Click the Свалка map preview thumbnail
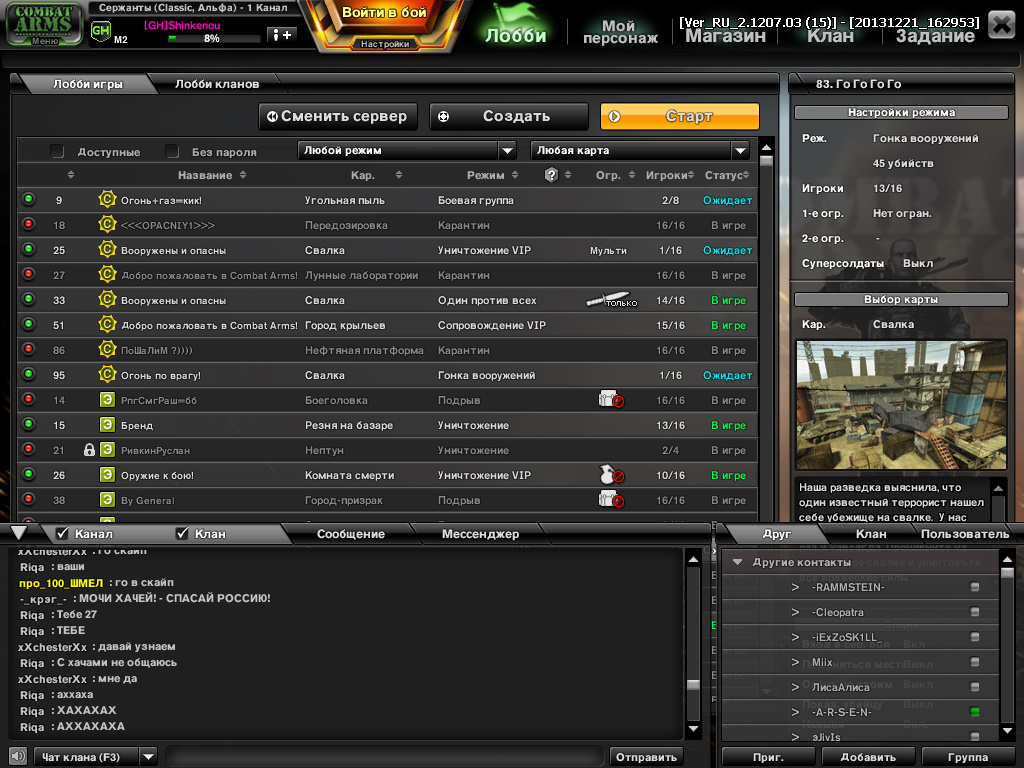 tap(901, 404)
